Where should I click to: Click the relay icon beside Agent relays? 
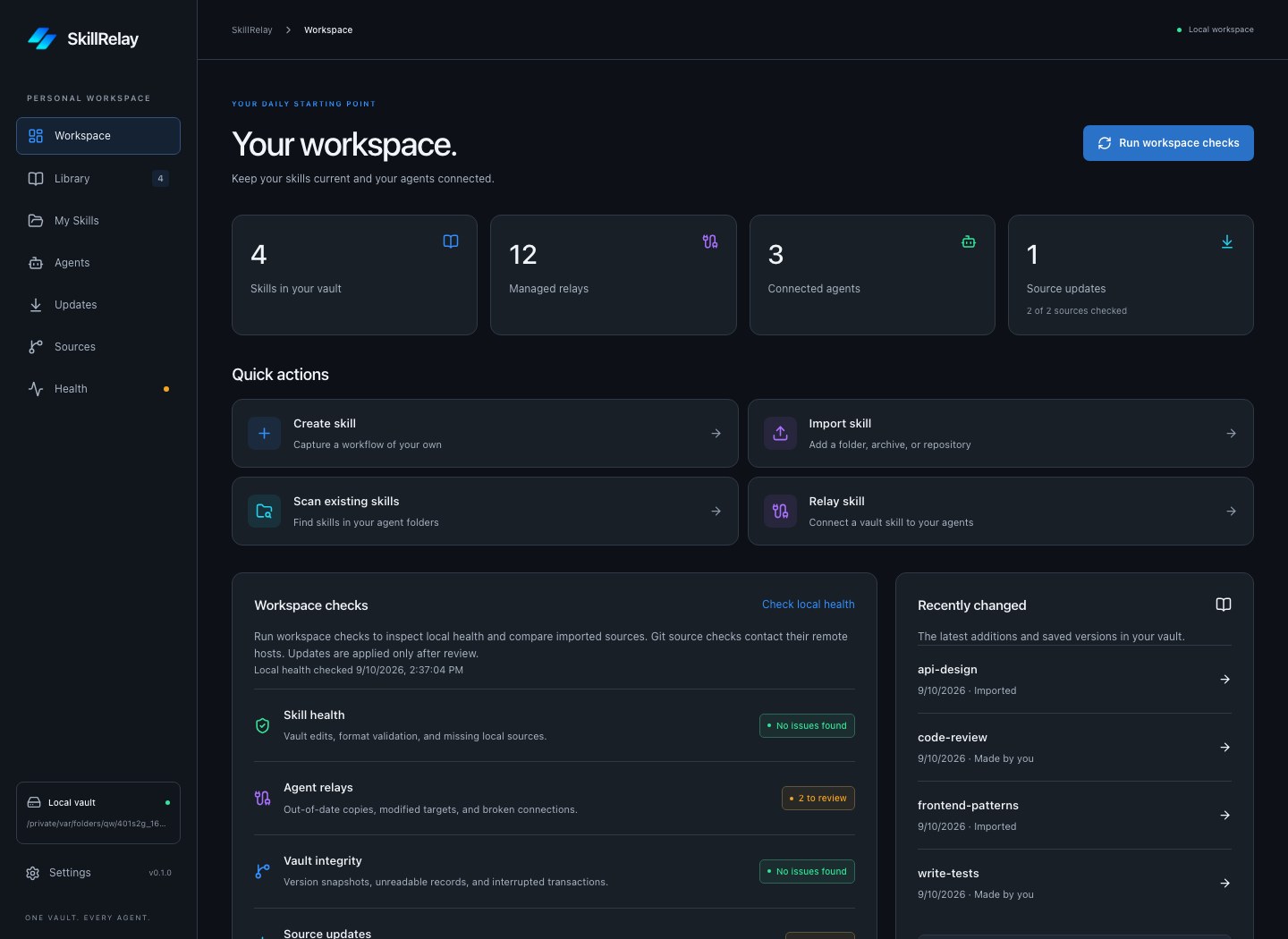click(262, 798)
